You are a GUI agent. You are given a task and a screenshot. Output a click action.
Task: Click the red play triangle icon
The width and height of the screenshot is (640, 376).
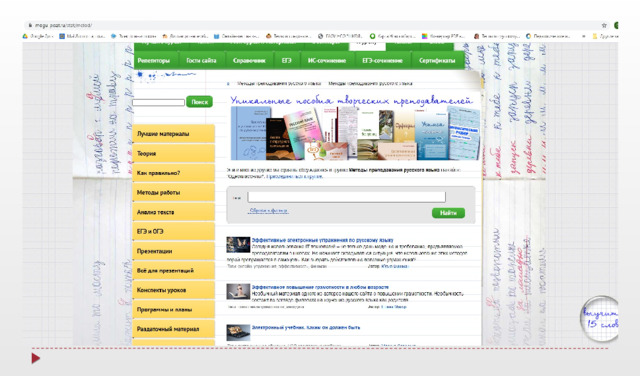click(36, 358)
